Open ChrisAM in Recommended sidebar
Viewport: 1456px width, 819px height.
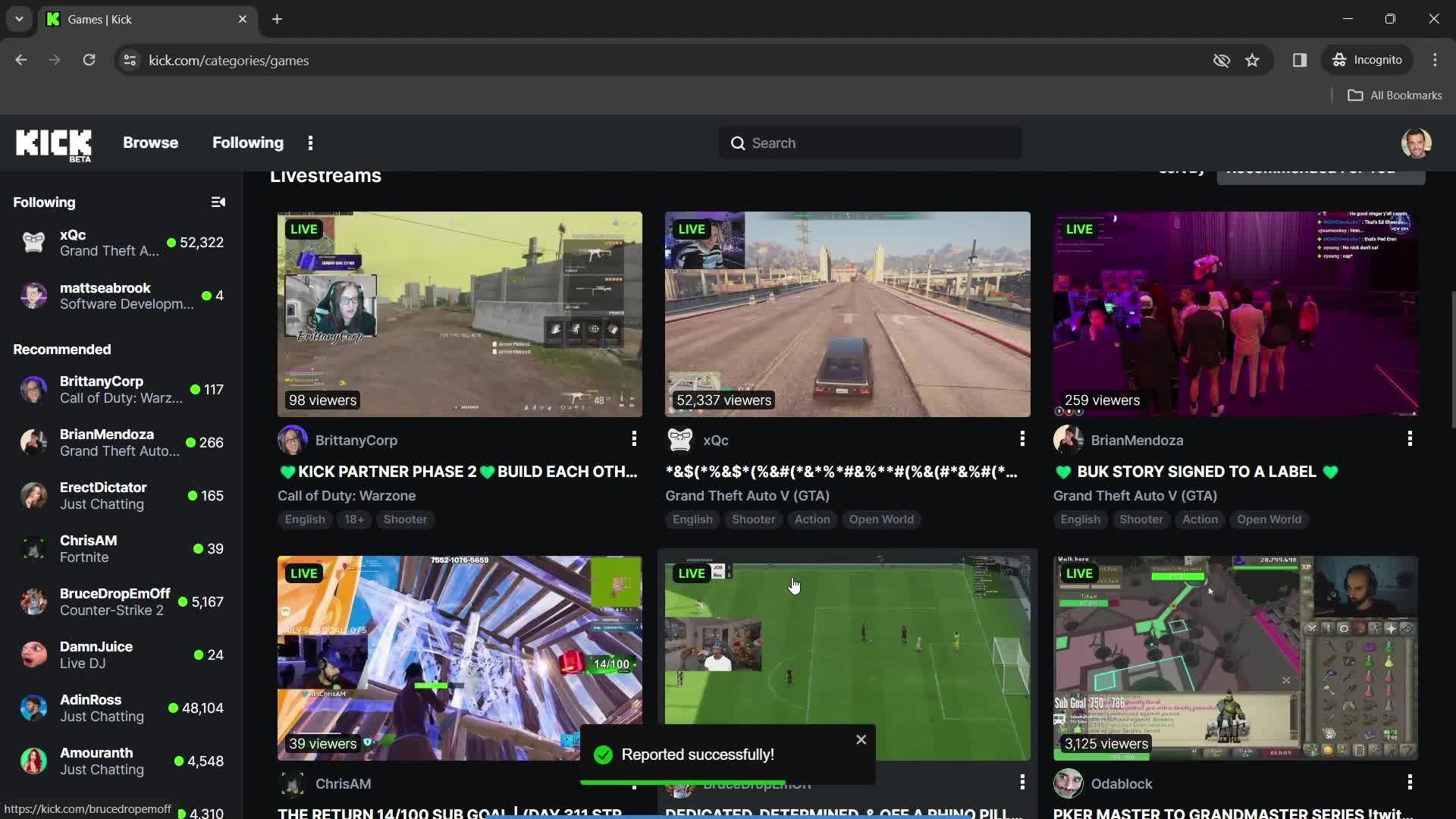[121, 548]
